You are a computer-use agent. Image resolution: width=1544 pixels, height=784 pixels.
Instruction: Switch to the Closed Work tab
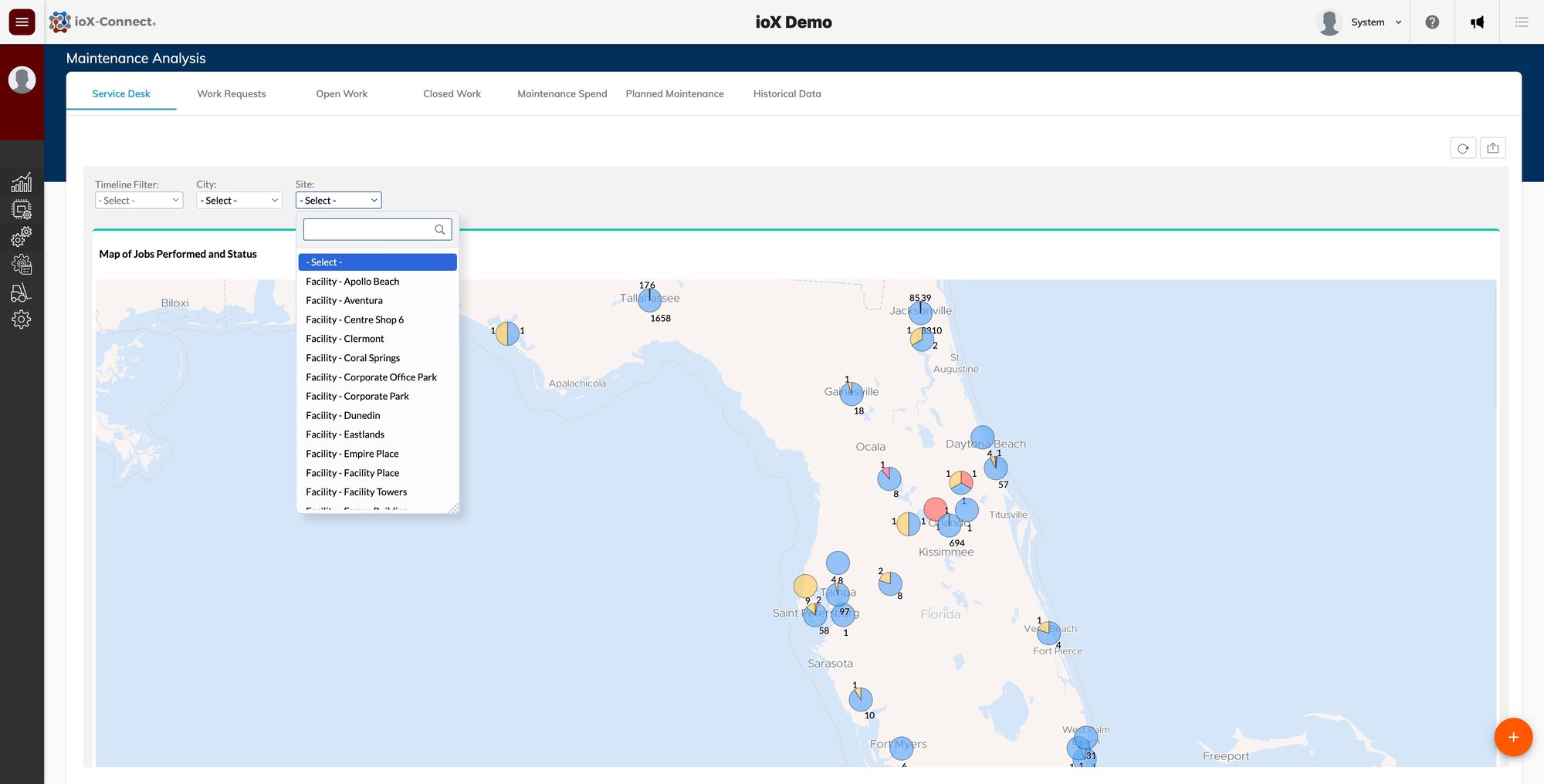[452, 93]
